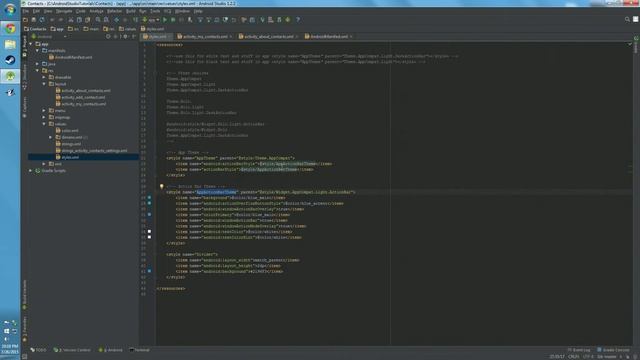Click the intention lightbulb in editor gutter
This screenshot has width=640, height=360.
162,187
